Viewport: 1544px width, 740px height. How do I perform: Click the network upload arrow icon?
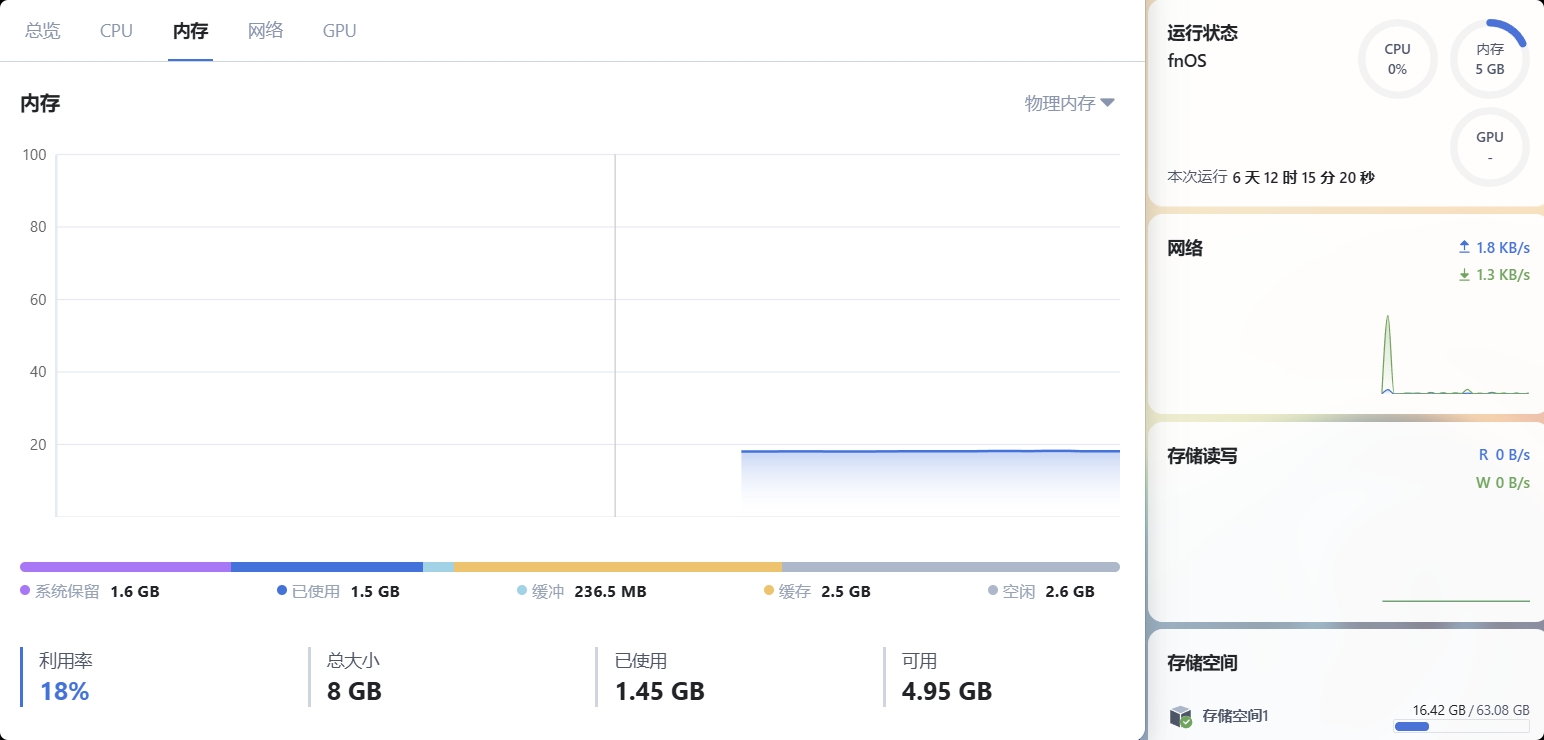(x=1464, y=247)
